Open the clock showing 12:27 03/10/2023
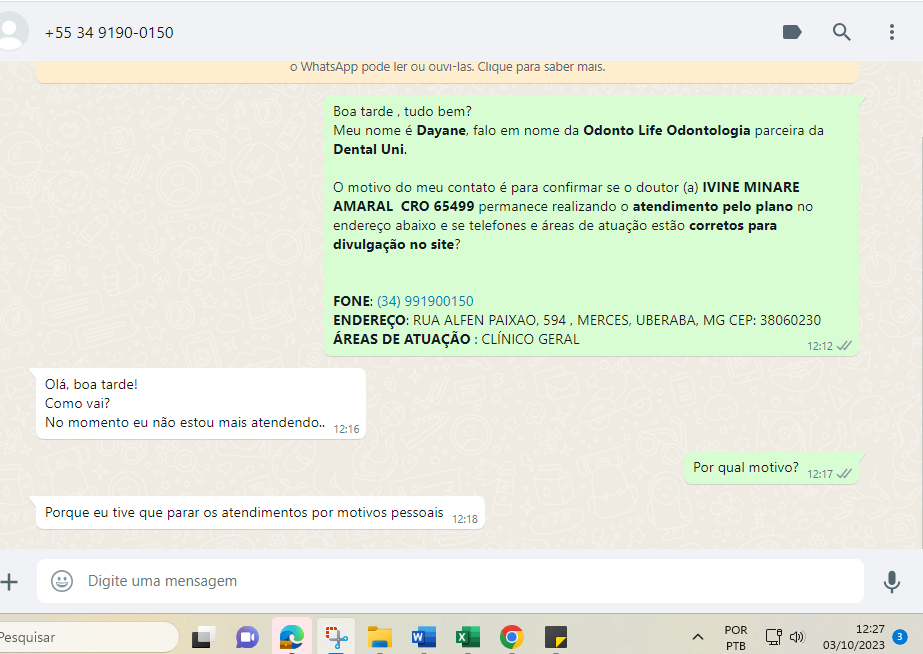The width and height of the screenshot is (923, 654). (x=854, y=637)
